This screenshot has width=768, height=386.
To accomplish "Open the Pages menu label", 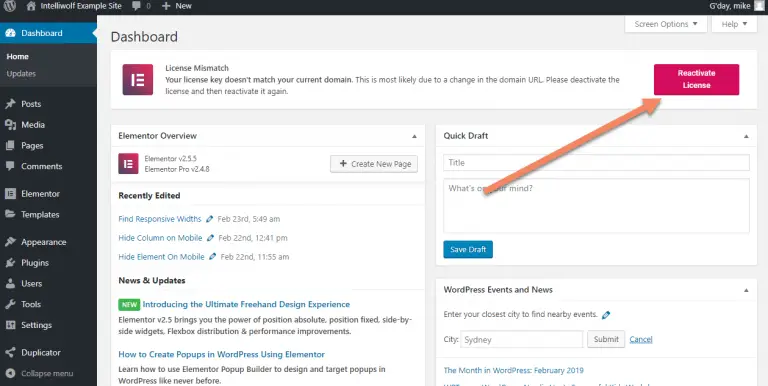I will [32, 145].
